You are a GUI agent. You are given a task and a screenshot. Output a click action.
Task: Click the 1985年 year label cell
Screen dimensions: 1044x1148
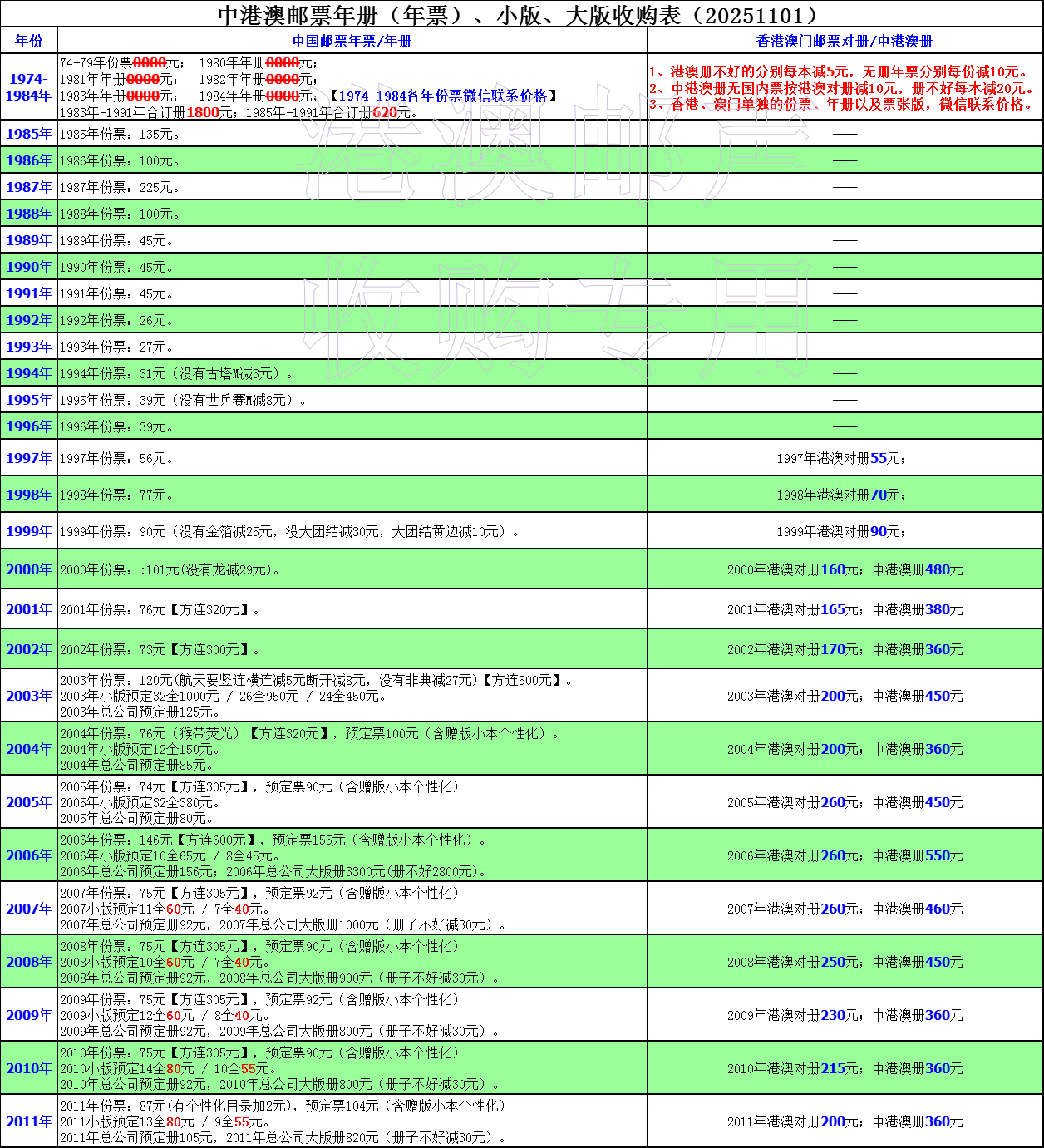click(29, 134)
